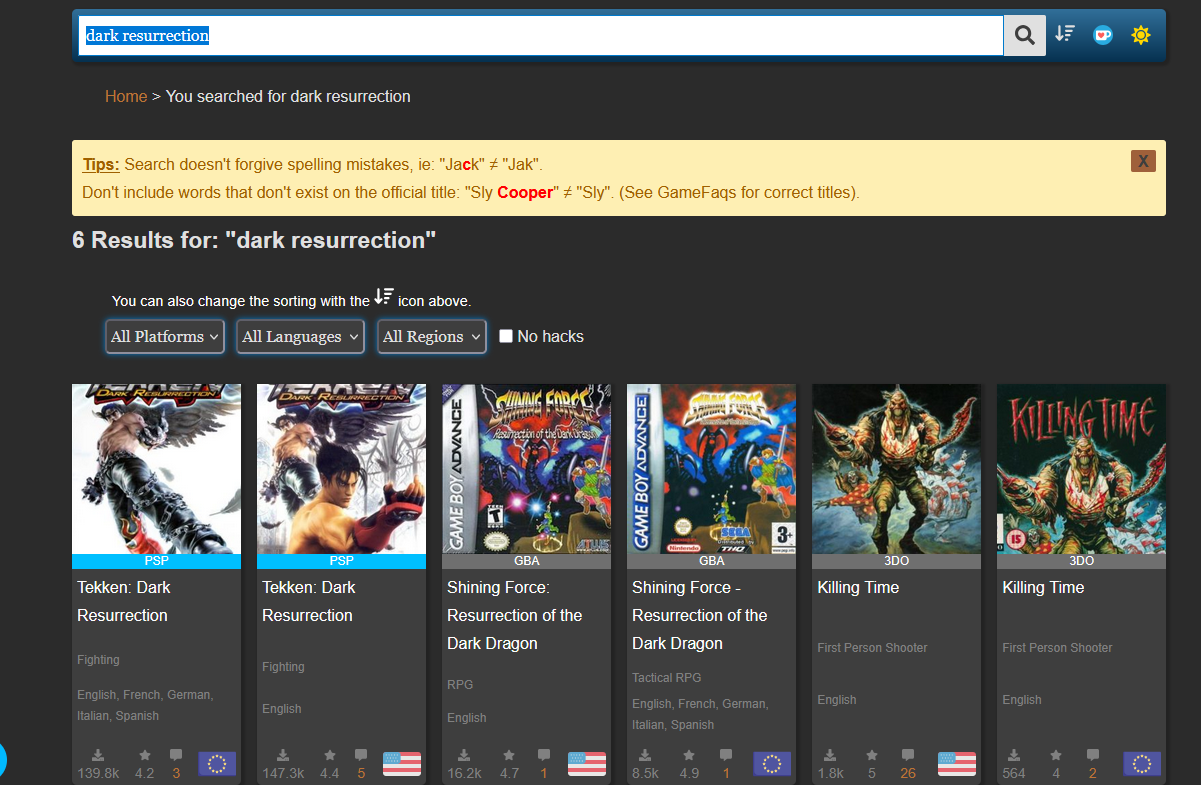
Task: Open Tekken: Dark Resurrection title with five languages
Action: point(124,601)
